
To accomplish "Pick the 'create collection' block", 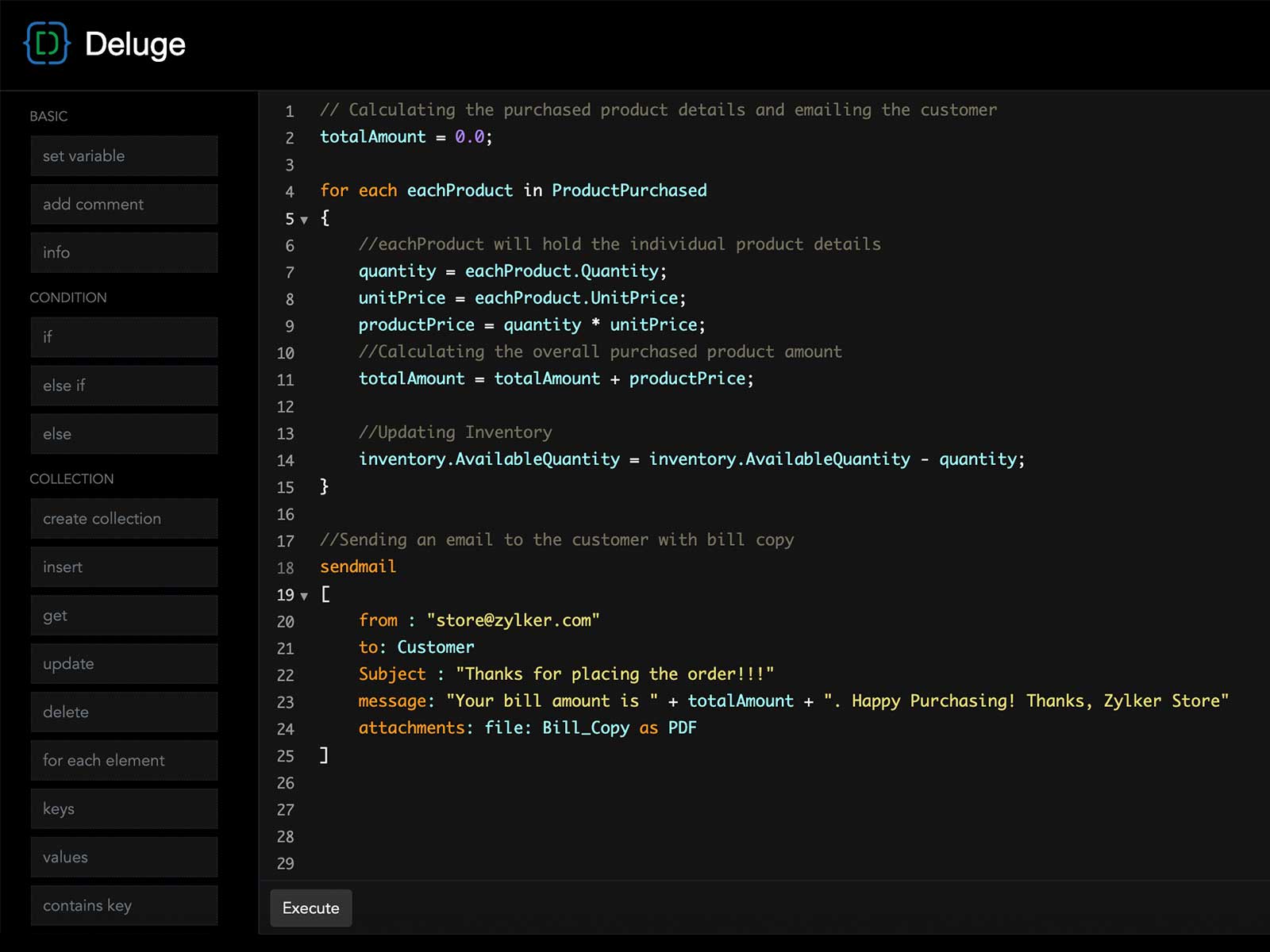I will 124,519.
